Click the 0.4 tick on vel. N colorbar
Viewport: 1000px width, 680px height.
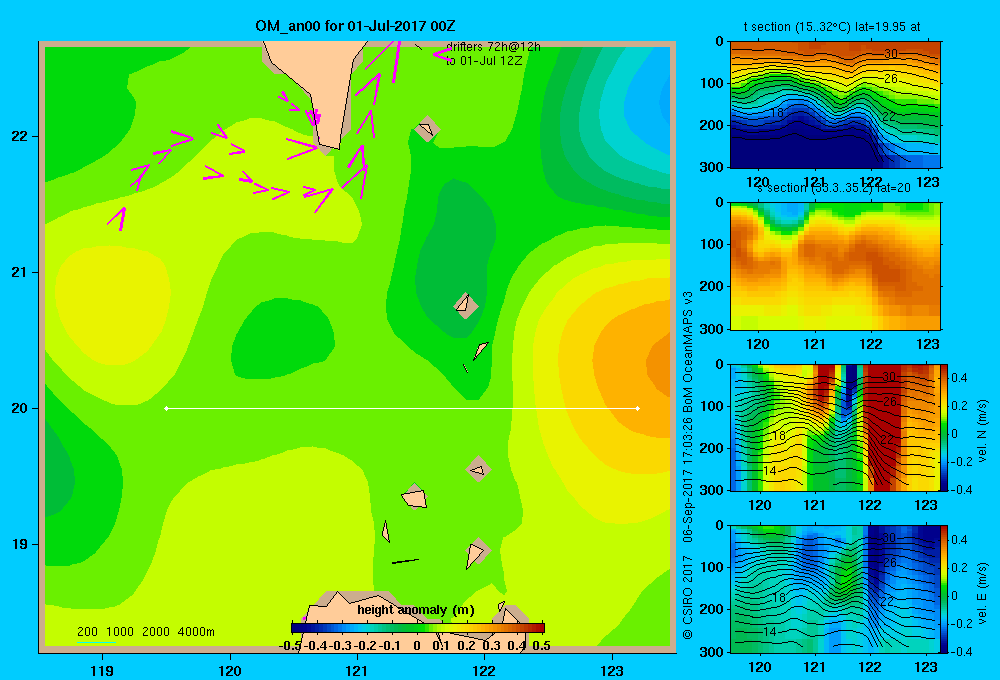coord(959,378)
